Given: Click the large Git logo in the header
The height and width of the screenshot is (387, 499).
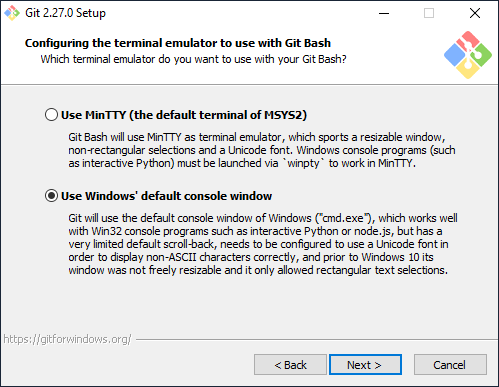Looking at the screenshot, I should 468,55.
